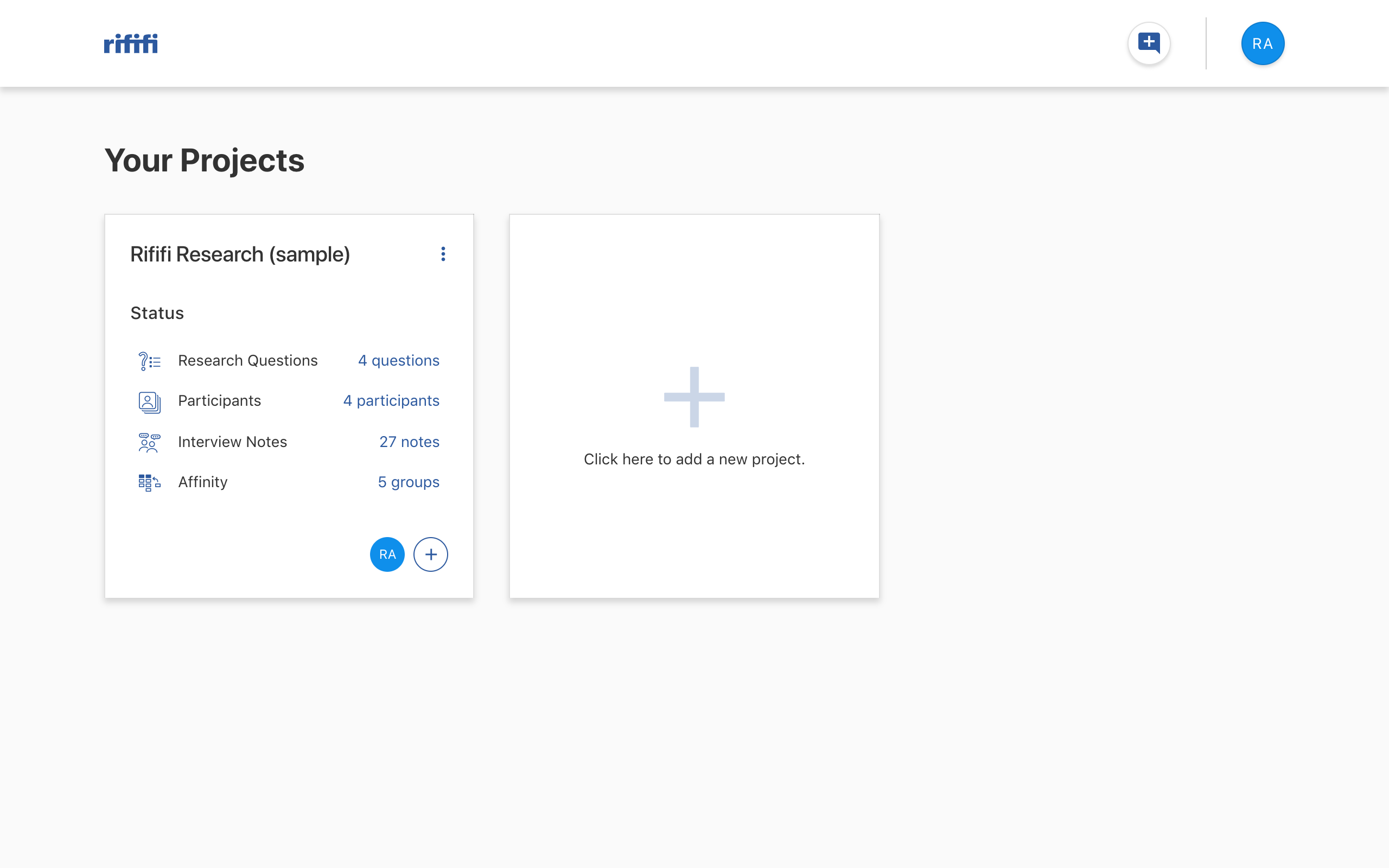Select the Affinity label
This screenshot has height=868, width=1389.
(x=202, y=482)
